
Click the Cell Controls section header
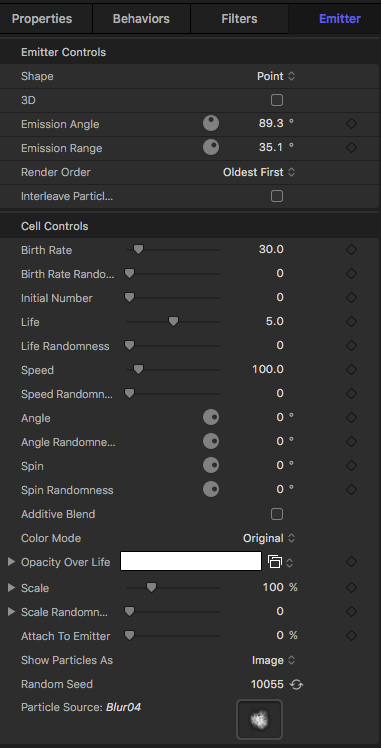(x=54, y=226)
